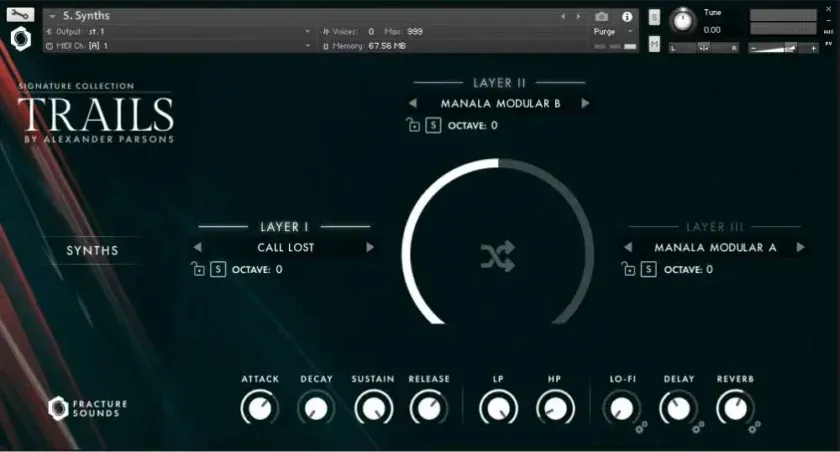Click the lock icon for Layer III

pyautogui.click(x=627, y=270)
